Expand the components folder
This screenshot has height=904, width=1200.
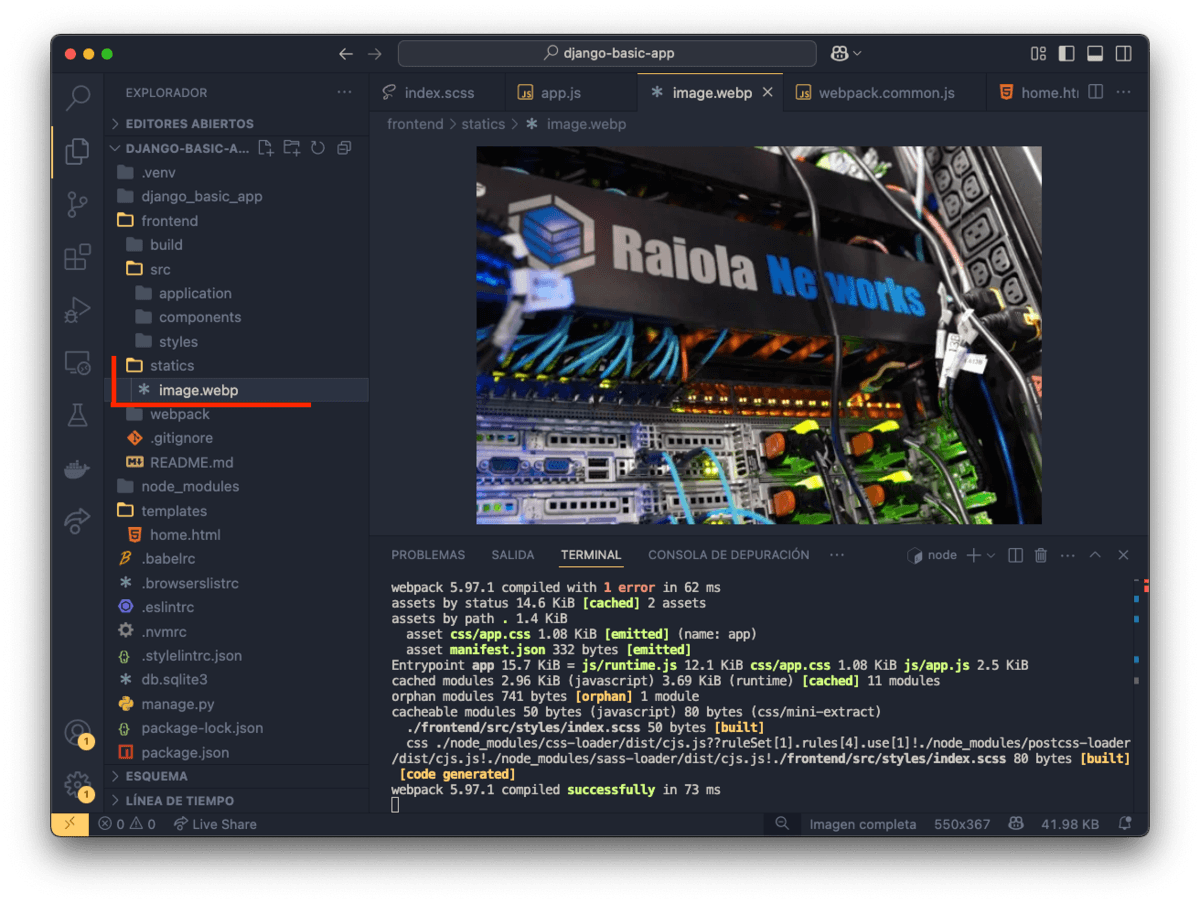(237, 317)
